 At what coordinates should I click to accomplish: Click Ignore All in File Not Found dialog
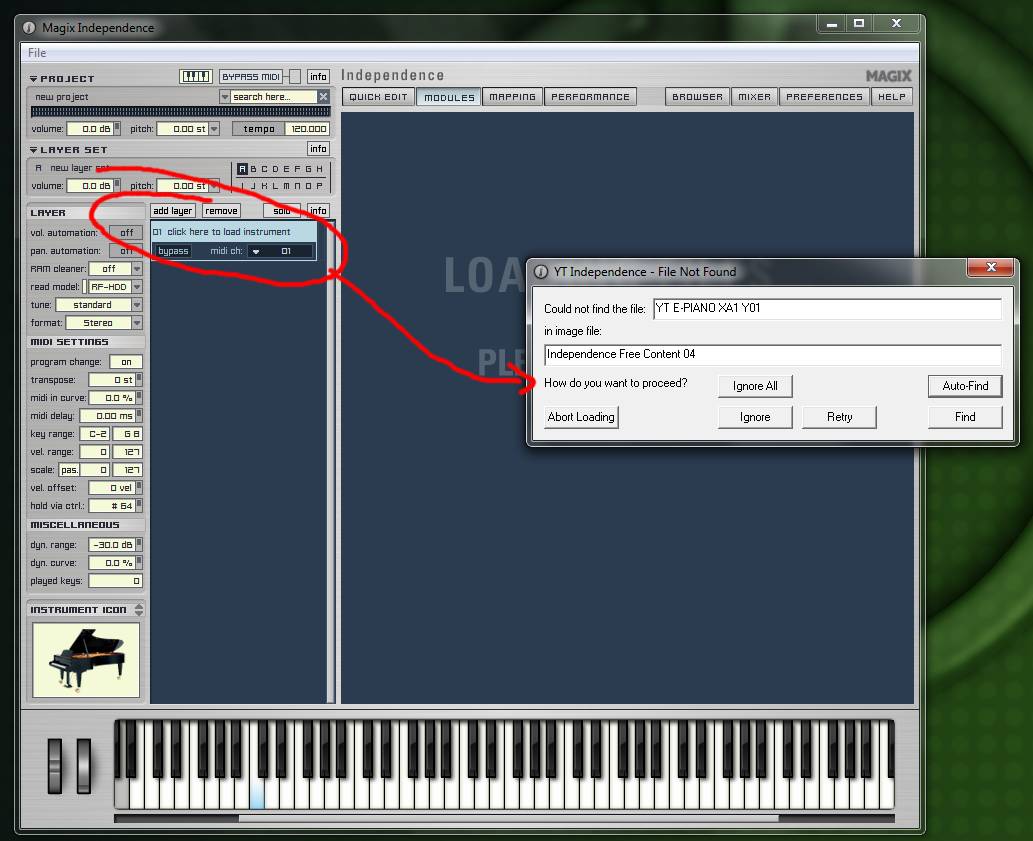755,386
